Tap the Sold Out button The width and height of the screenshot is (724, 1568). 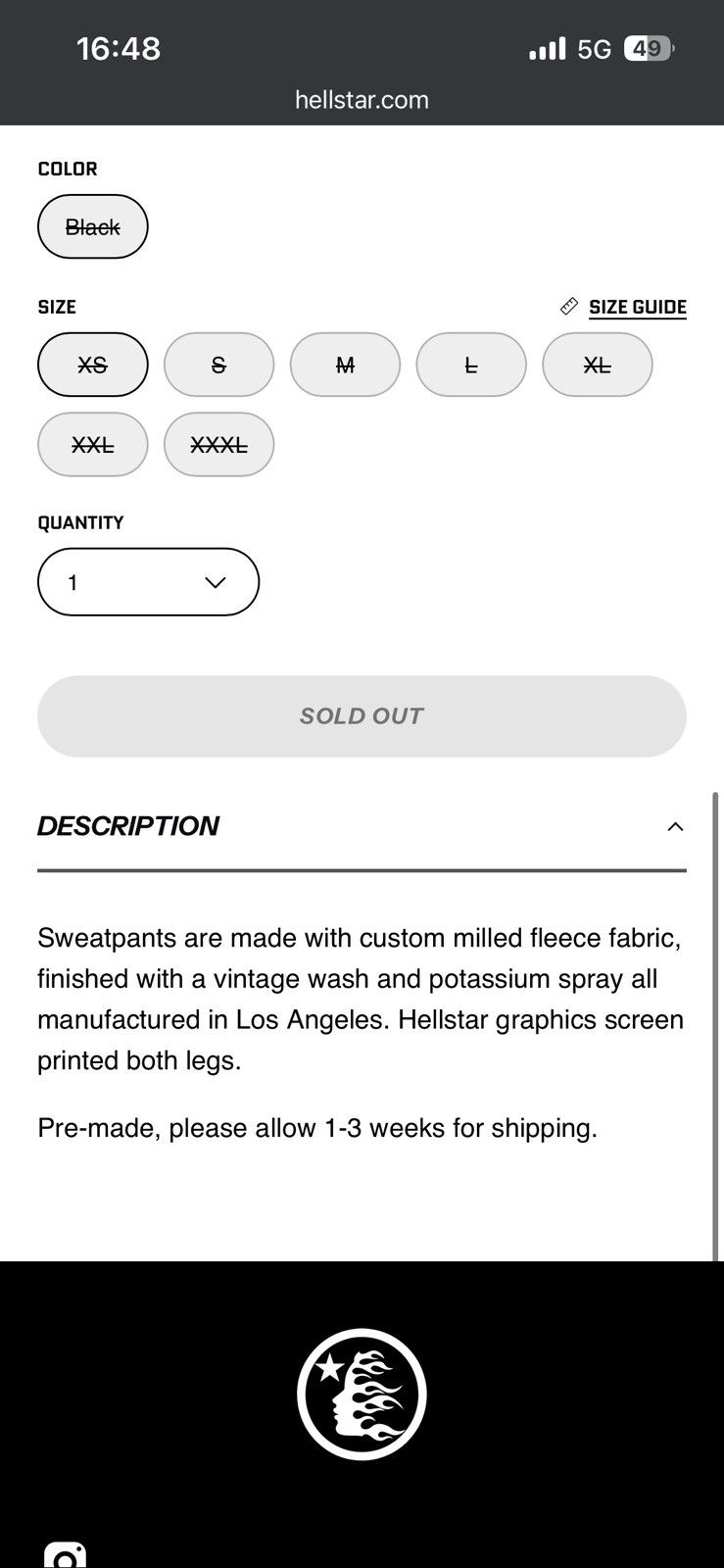point(362,716)
